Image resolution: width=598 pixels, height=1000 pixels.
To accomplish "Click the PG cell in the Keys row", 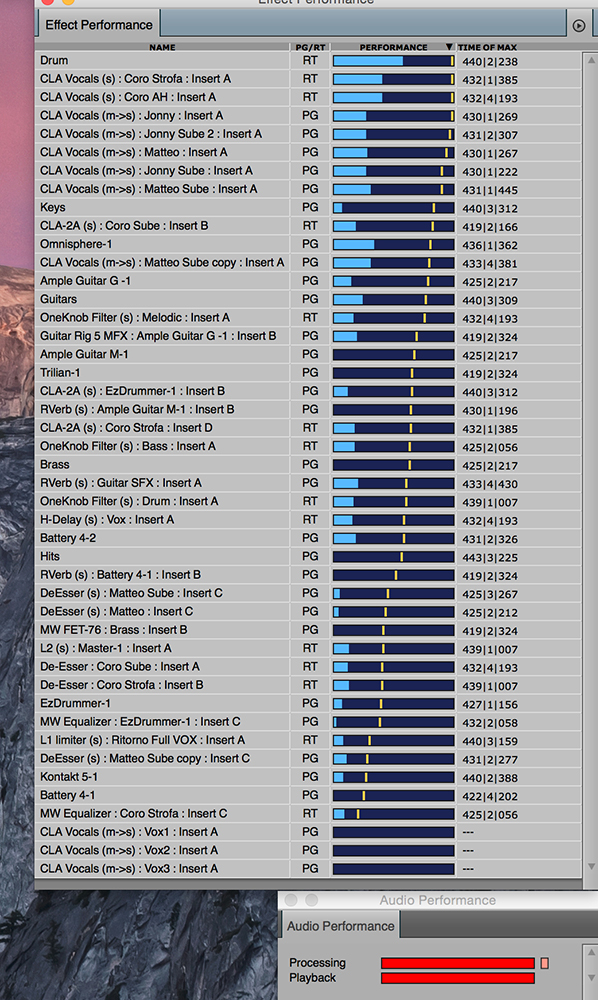I will tap(310, 207).
